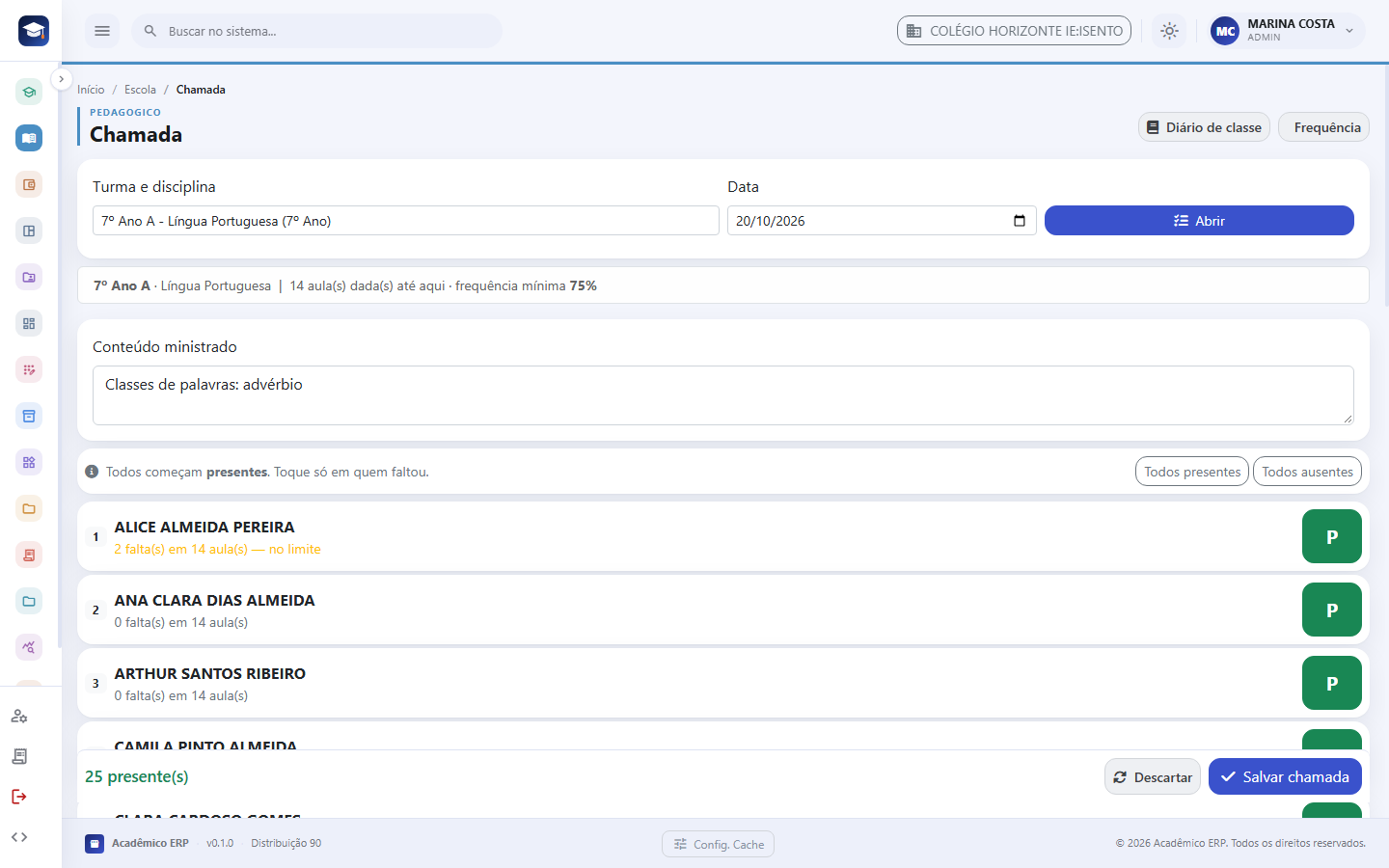Open the hamburger menu in top bar
The height and width of the screenshot is (868, 1389).
pos(102,31)
